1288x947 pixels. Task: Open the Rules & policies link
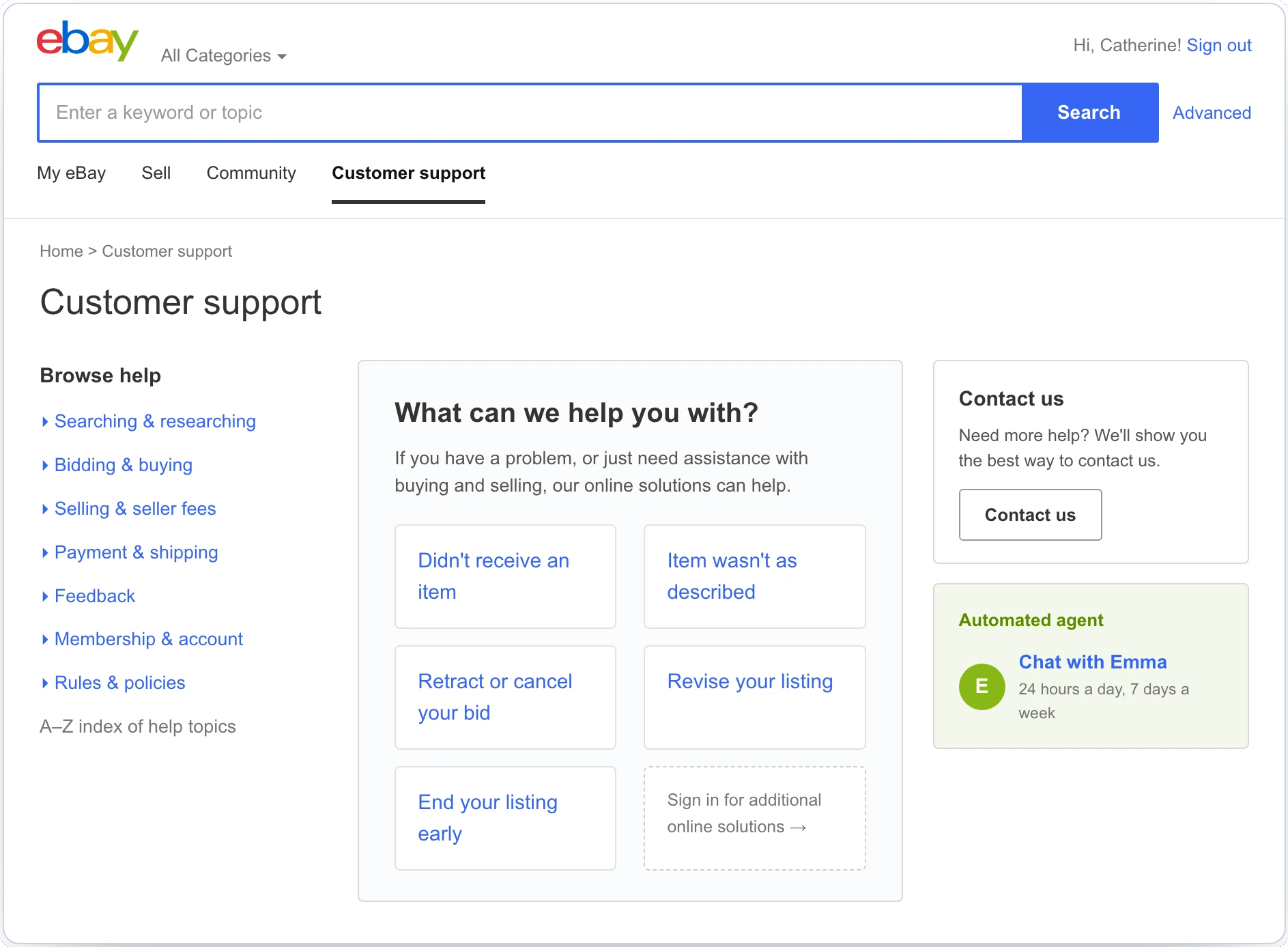120,683
